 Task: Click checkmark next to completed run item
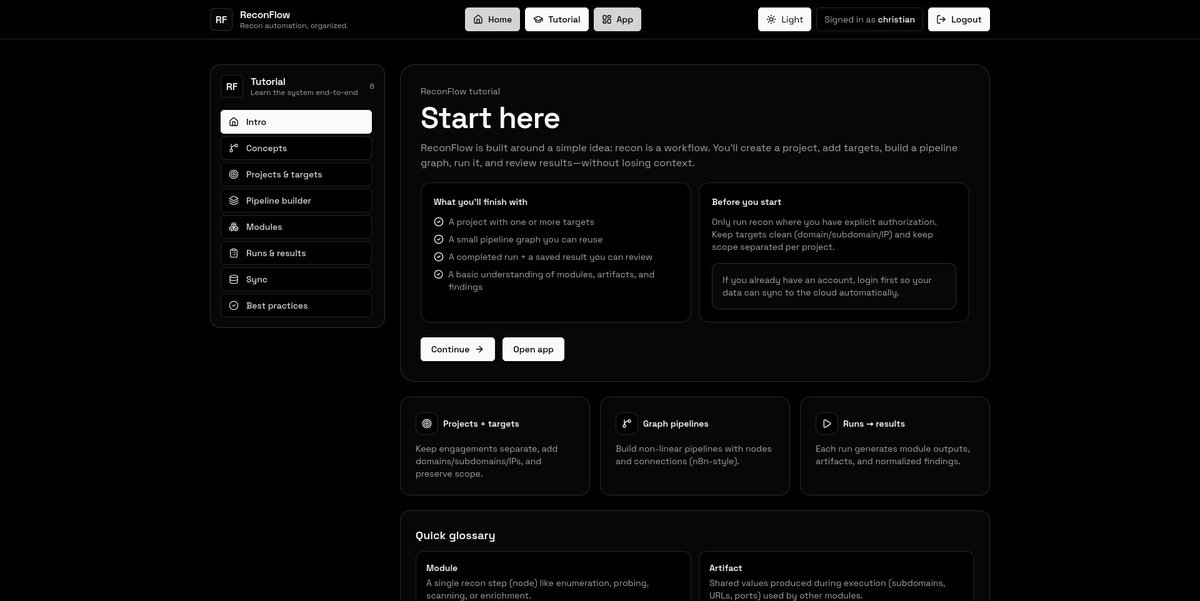point(438,257)
